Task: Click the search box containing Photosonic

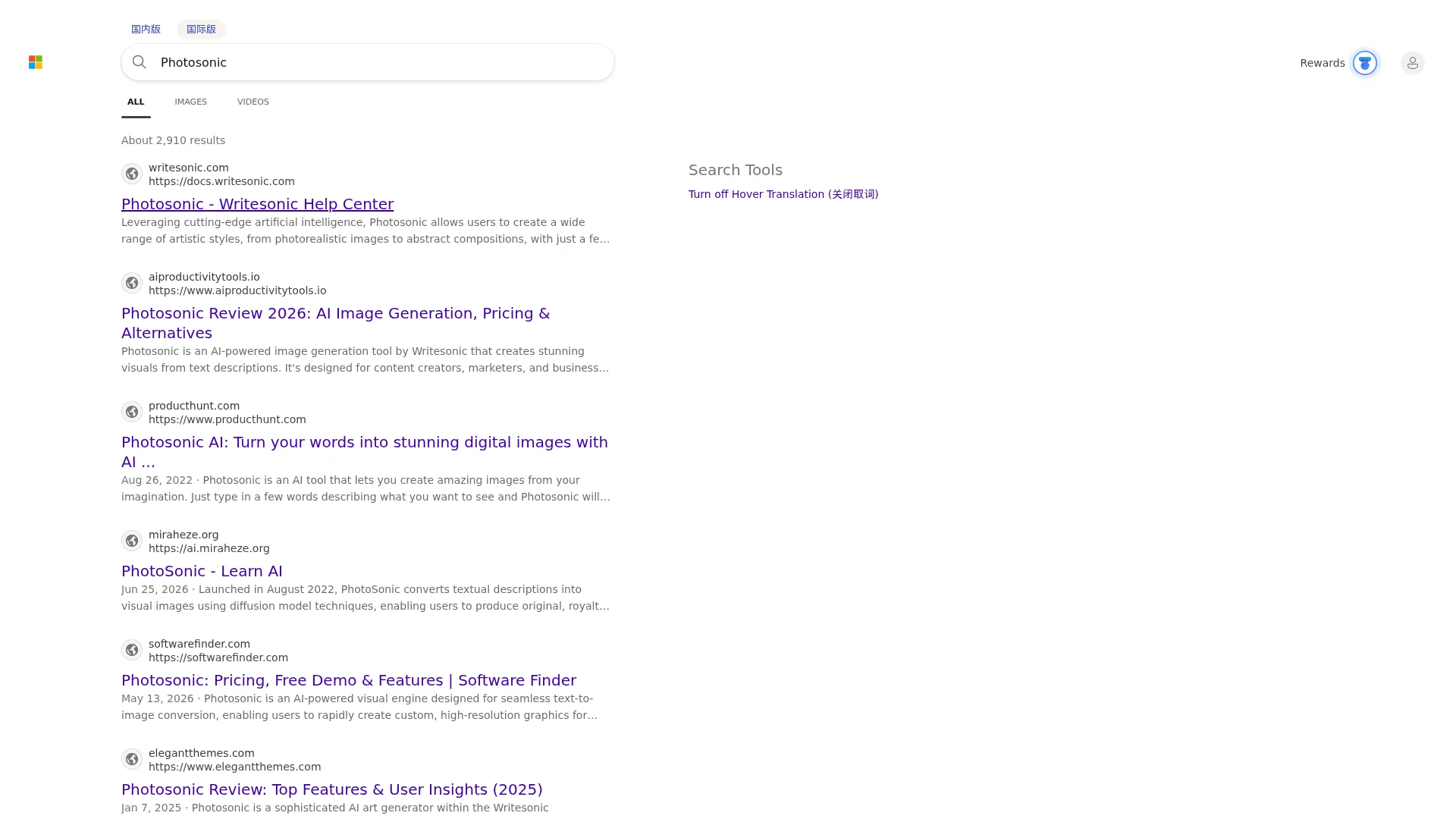Action: [368, 62]
